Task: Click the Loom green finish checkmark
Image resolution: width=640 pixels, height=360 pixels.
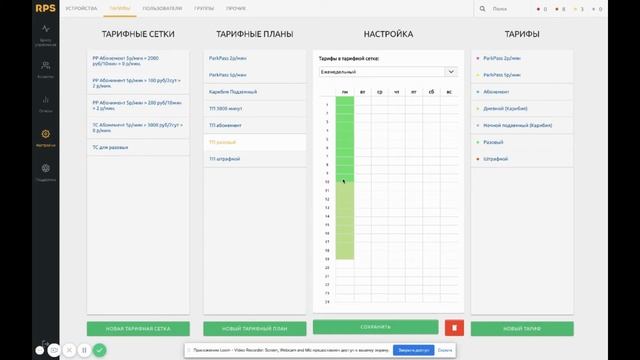Action: point(100,350)
